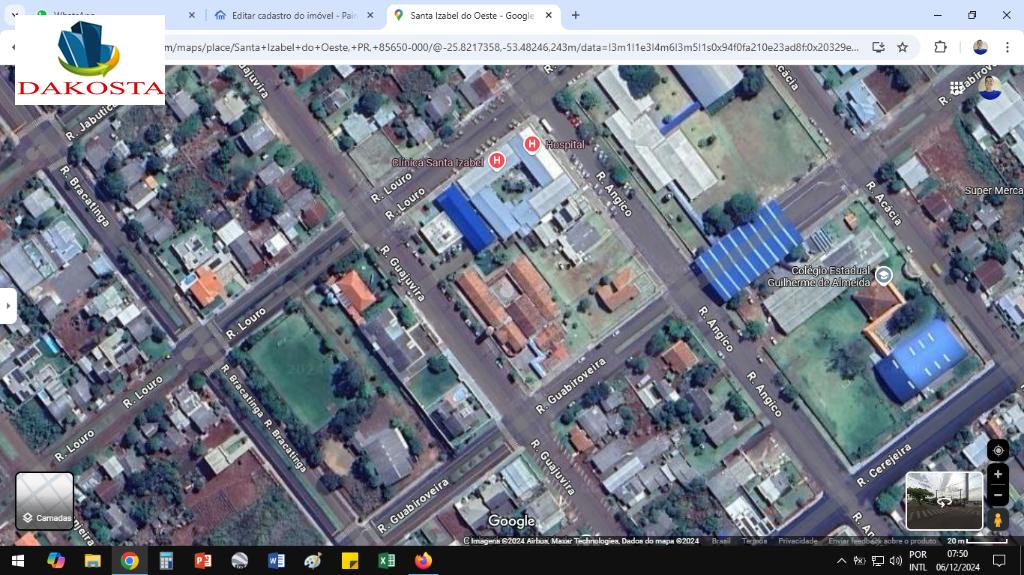Expand the collapsed side panel arrow
Screen dimensions: 1024x575
[x=8, y=305]
